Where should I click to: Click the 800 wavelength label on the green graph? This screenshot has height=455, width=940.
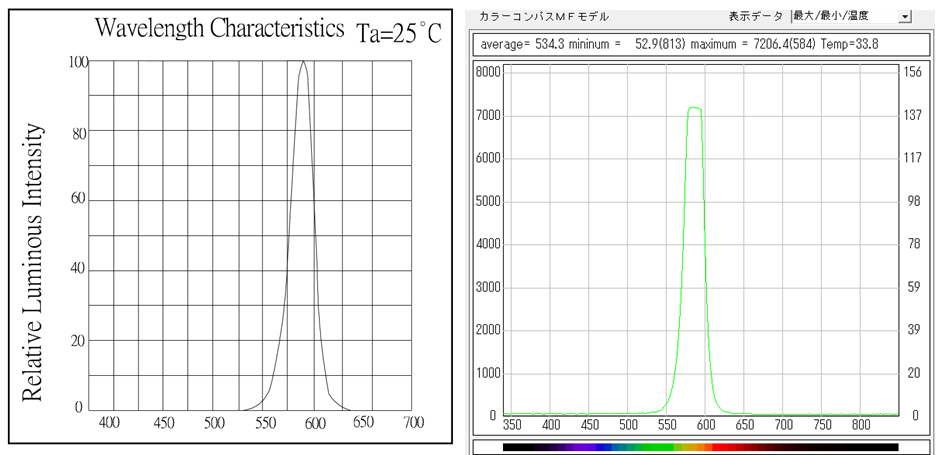860,425
